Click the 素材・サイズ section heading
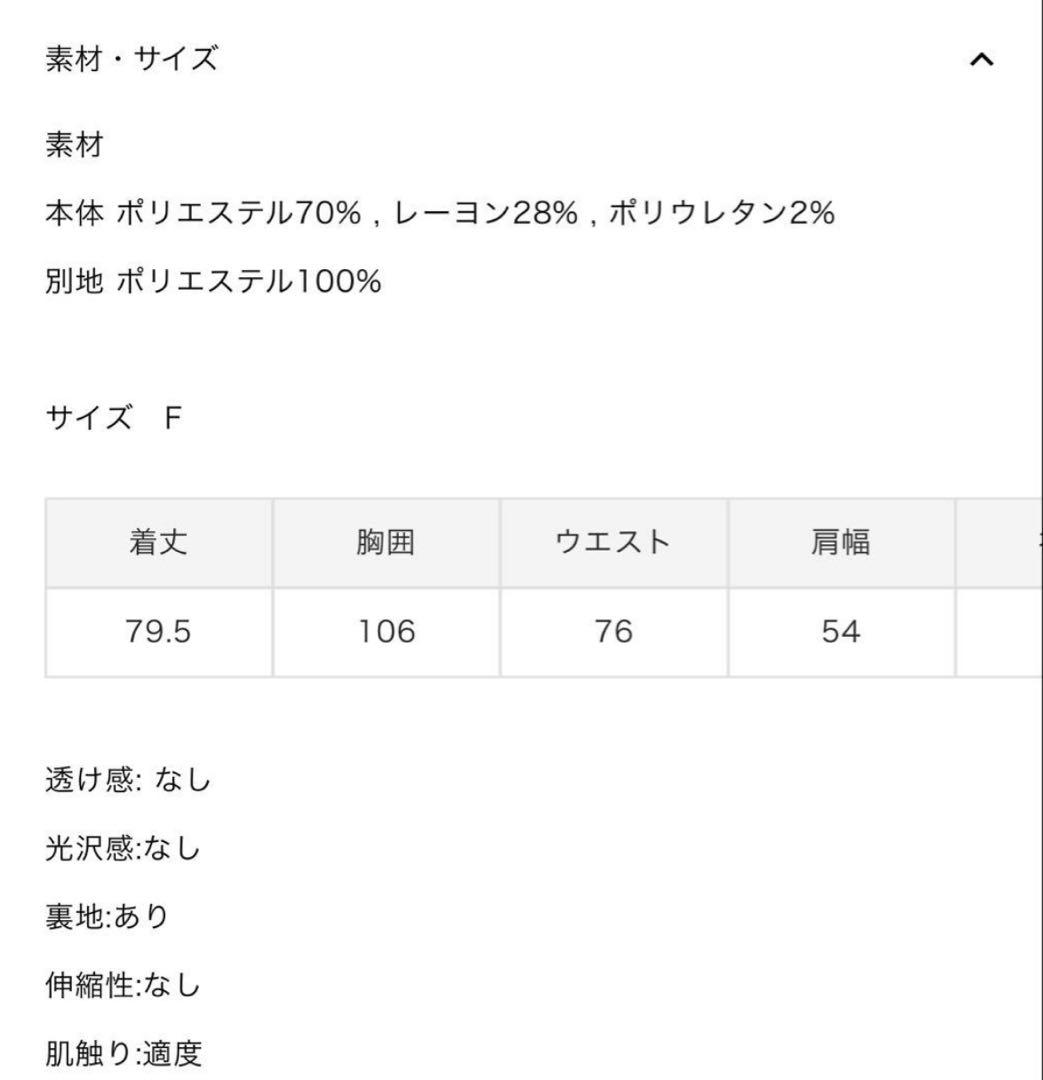1043x1080 pixels. pos(131,60)
